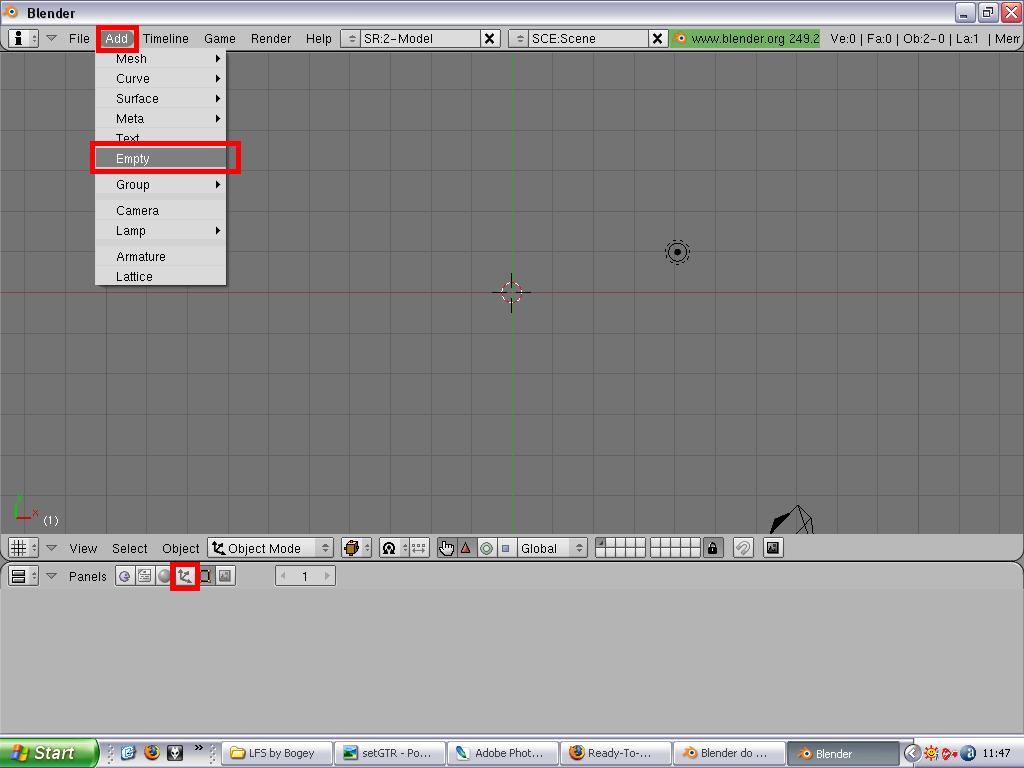Open the SCE:Scene selector dropdown
This screenshot has width=1024, height=768.
pyautogui.click(x=519, y=39)
